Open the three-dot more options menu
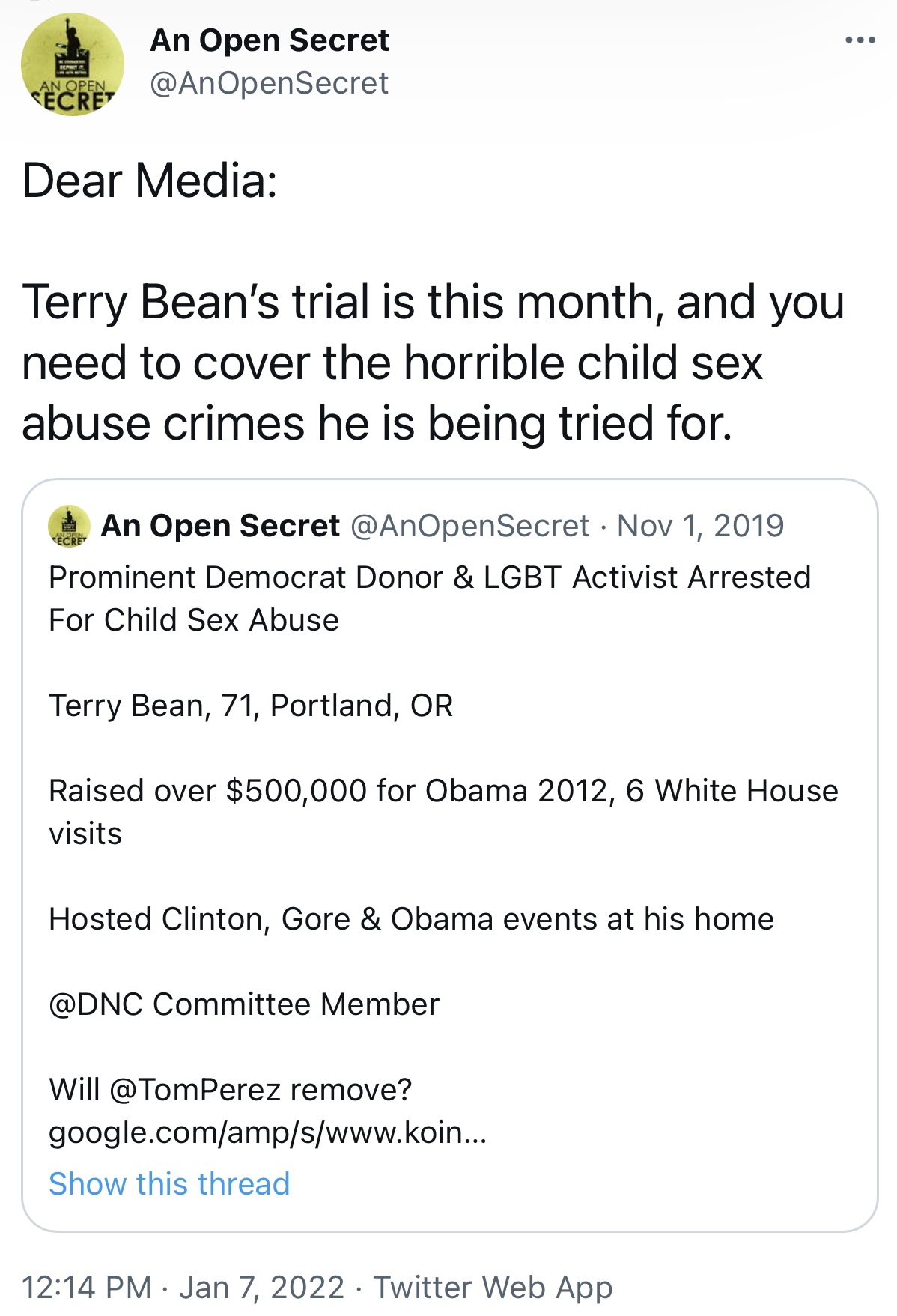The image size is (897, 1316). (860, 40)
